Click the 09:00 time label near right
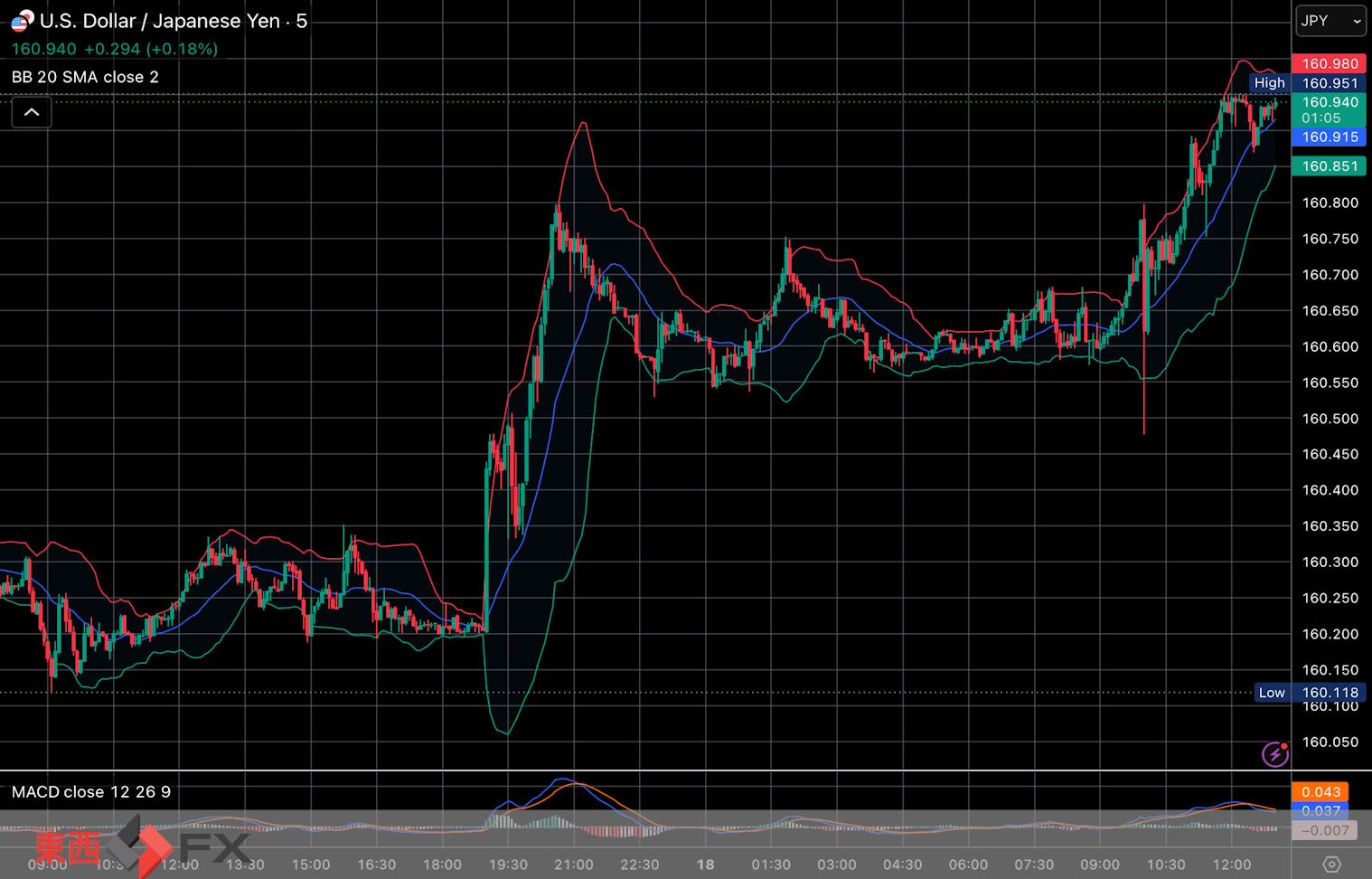The height and width of the screenshot is (879, 1372). 1099,865
